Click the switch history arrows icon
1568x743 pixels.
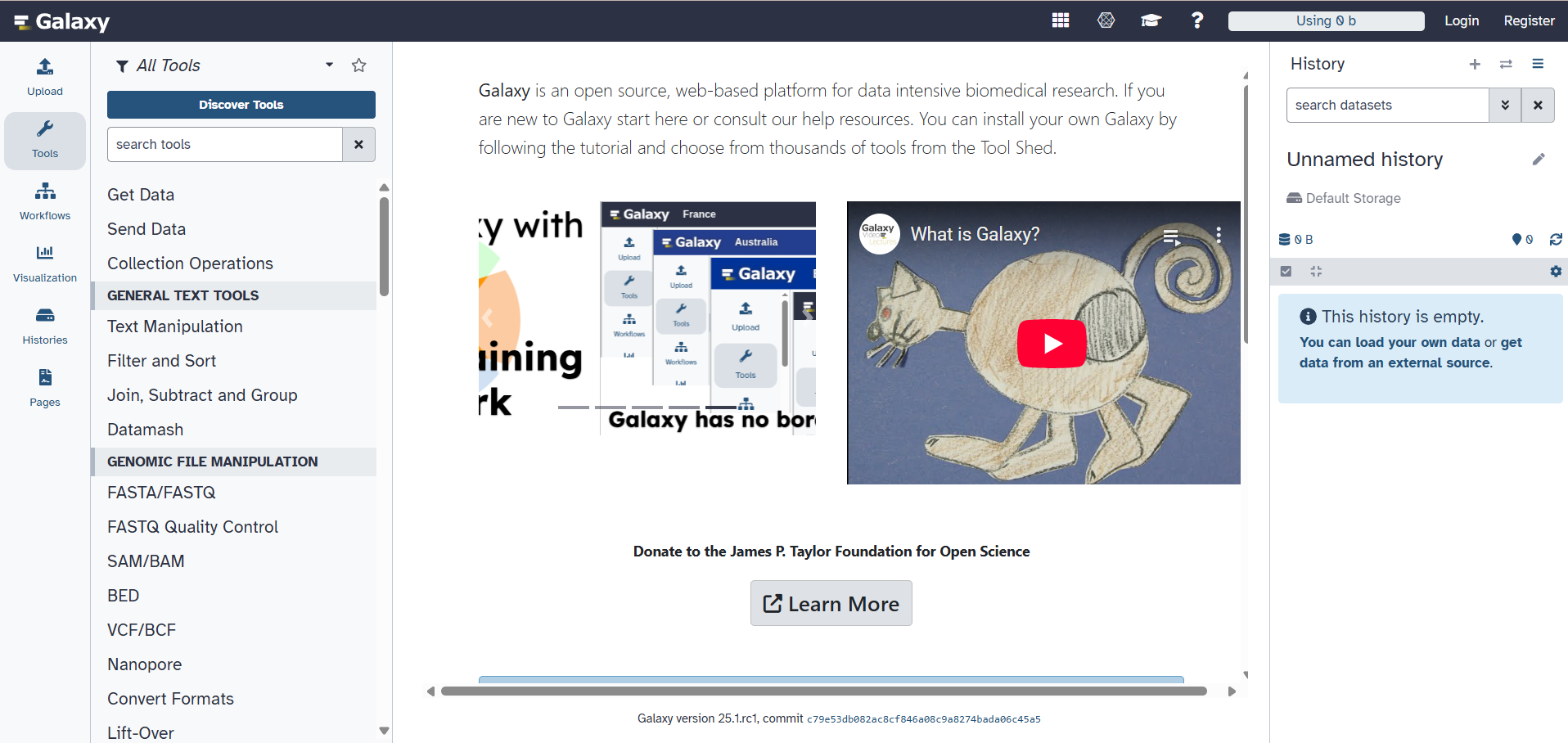coord(1506,64)
